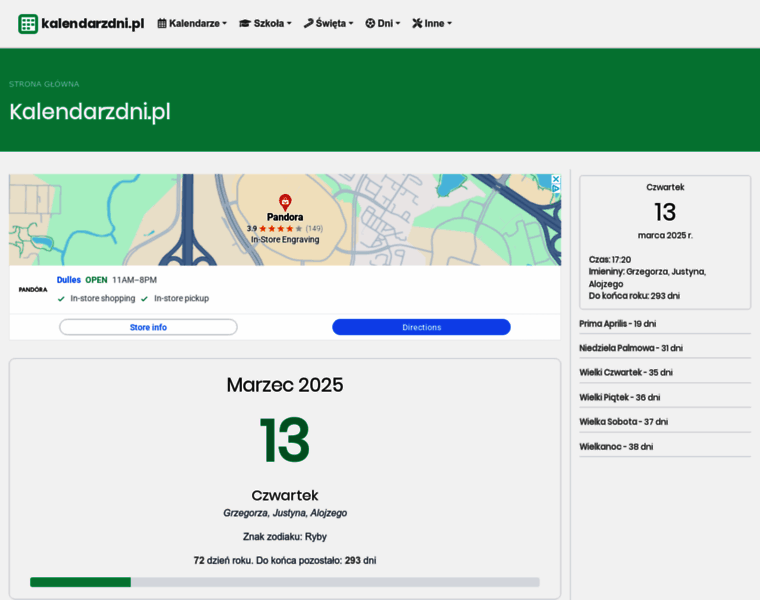The image size is (760, 600).
Task: Click the red Pandora map pin
Action: point(285,202)
